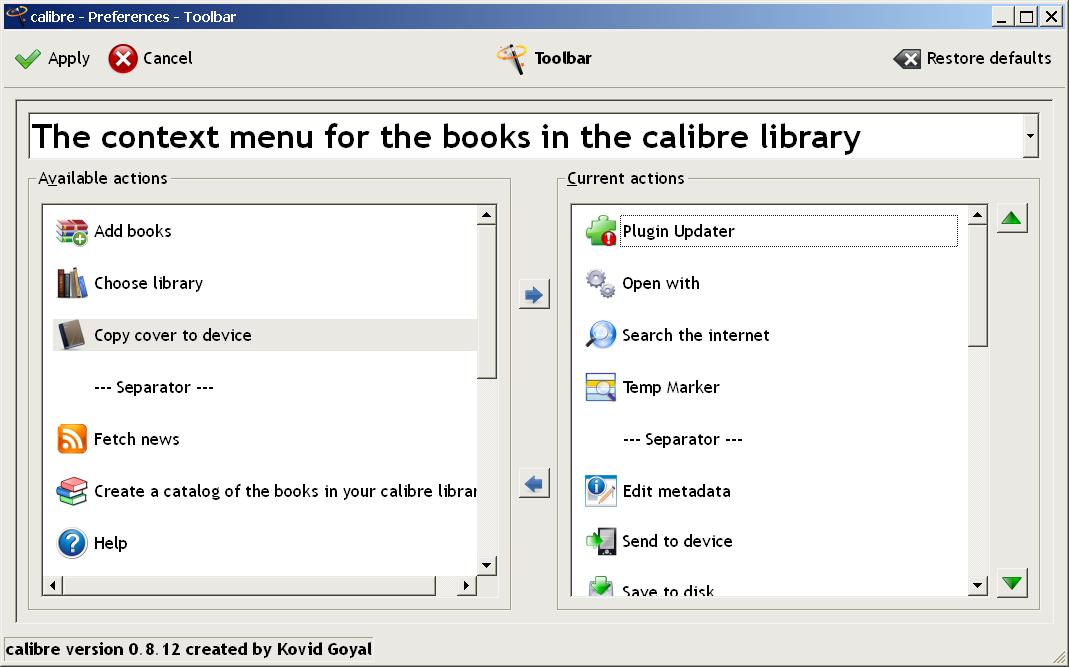
Task: Select 'Fetch news' in Available actions
Action: coord(265,439)
